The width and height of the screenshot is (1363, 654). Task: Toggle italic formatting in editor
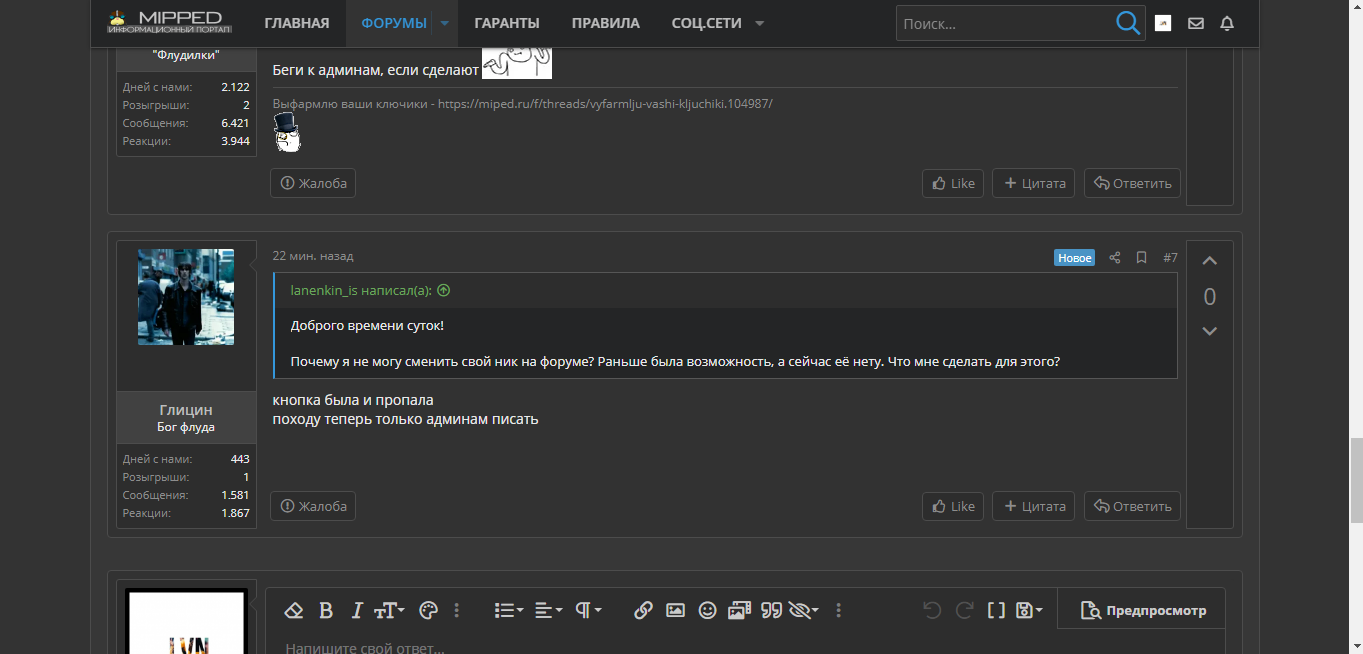click(356, 610)
